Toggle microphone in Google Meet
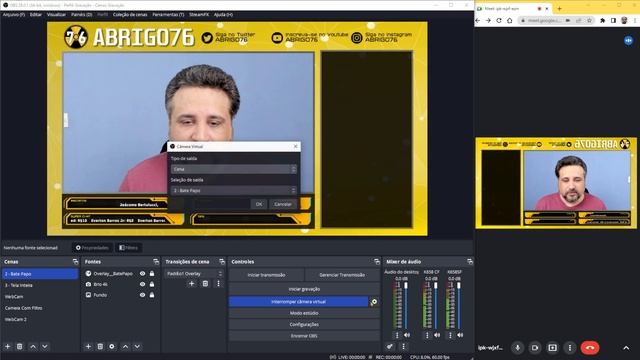Viewport: 640px width, 360px height. [518, 348]
